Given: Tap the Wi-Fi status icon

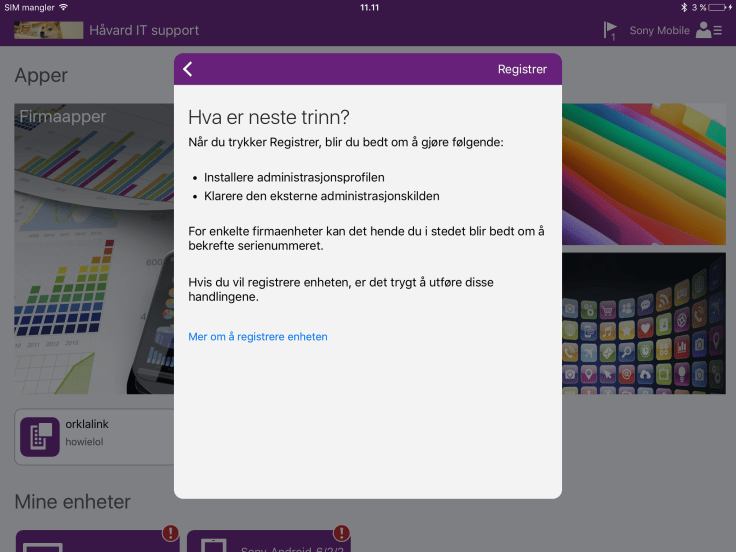Looking at the screenshot, I should point(64,7).
